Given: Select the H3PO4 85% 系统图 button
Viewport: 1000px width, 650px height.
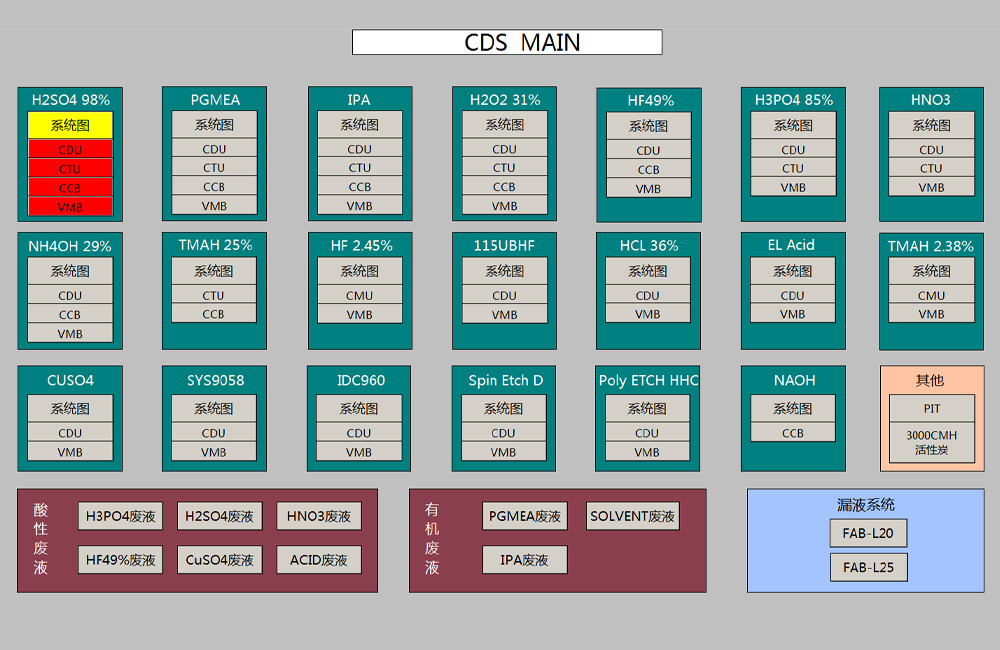Looking at the screenshot, I should 793,124.
